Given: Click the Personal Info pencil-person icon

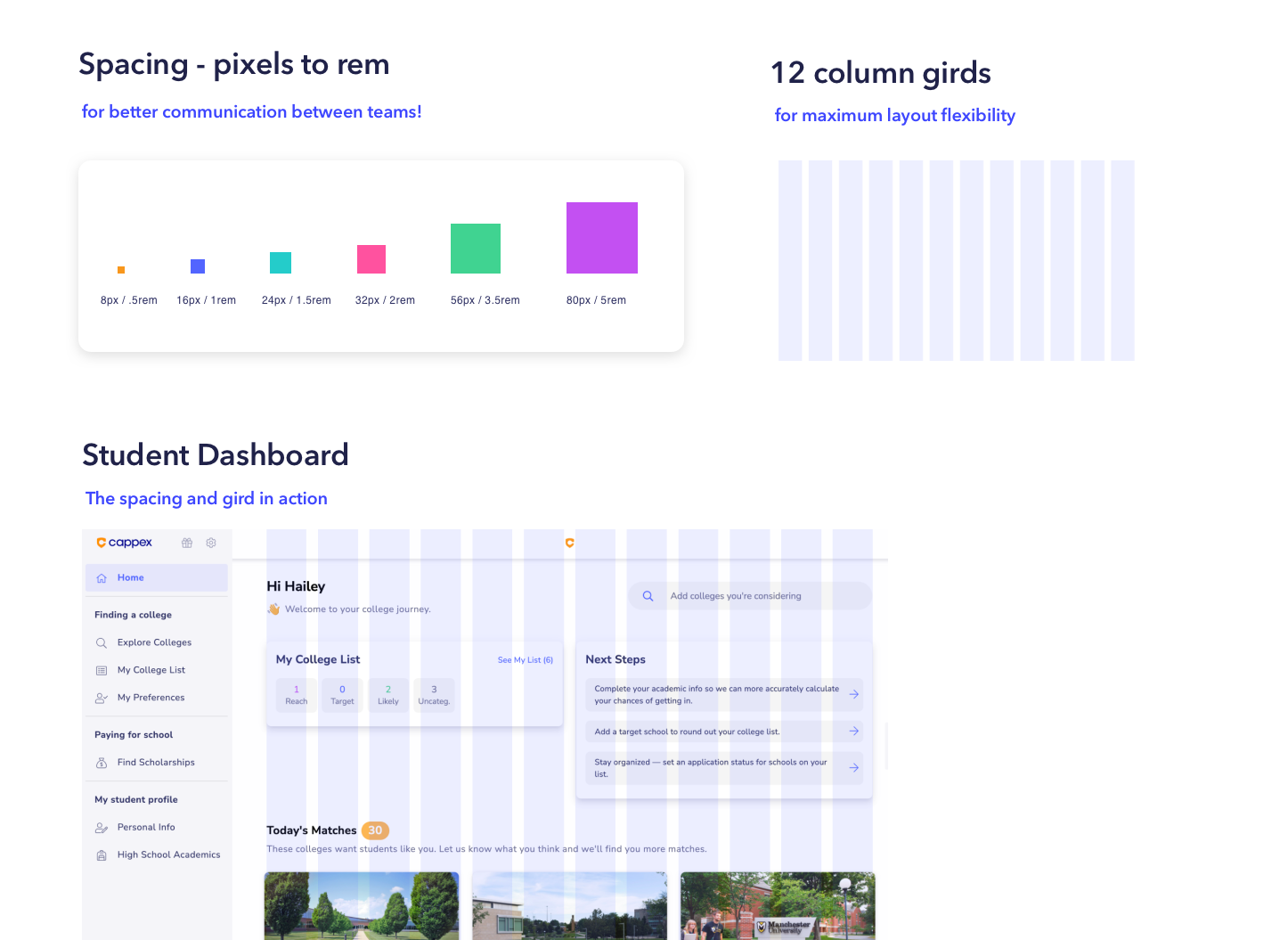Looking at the screenshot, I should tap(102, 828).
